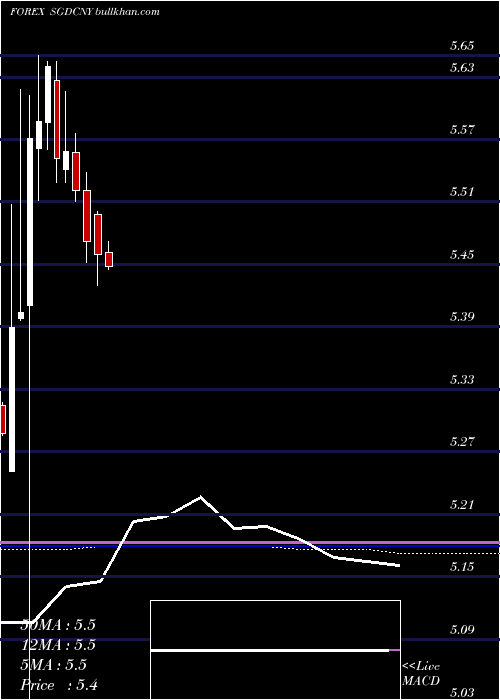The width and height of the screenshot is (500, 700).
Task: Click the 5.65 price axis label
Action: (462, 46)
